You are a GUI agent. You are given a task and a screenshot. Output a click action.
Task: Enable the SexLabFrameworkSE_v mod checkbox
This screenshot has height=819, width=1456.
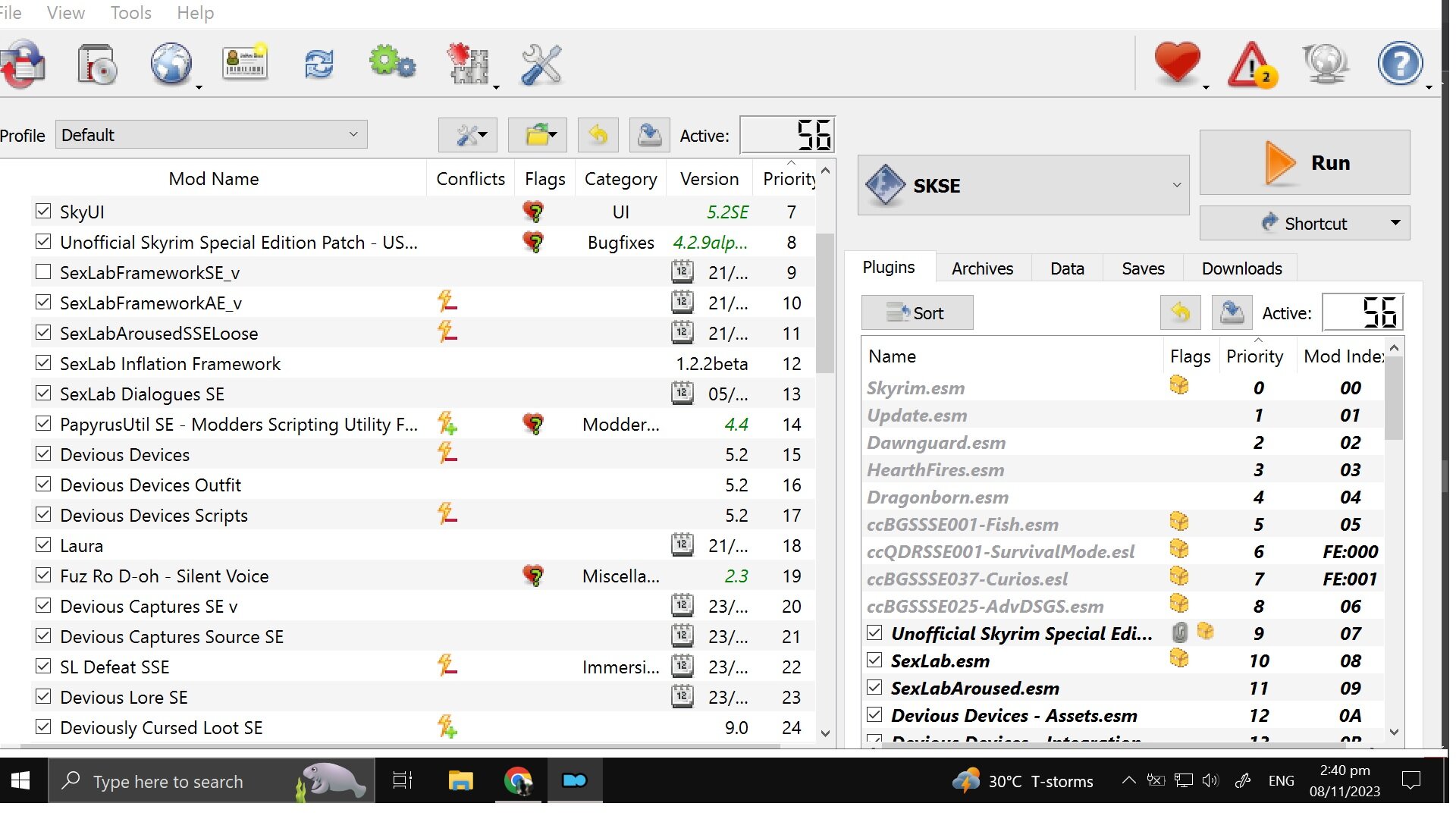point(43,271)
